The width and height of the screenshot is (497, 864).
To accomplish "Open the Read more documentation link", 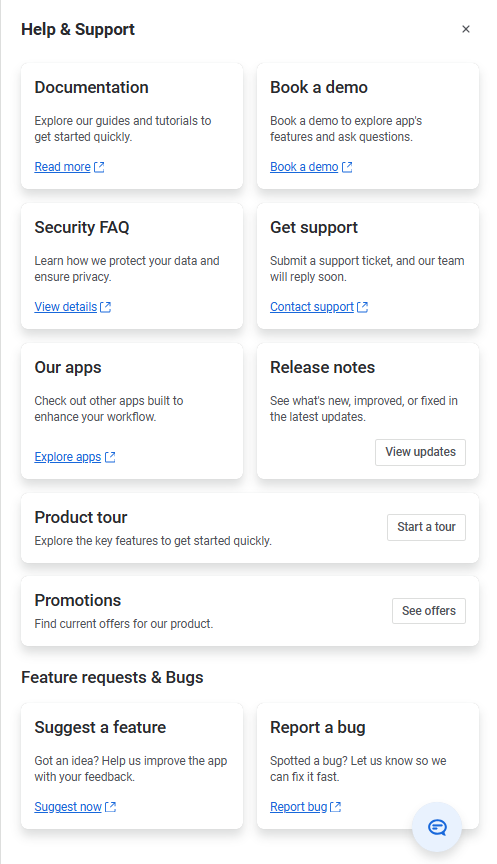I will tap(62, 167).
